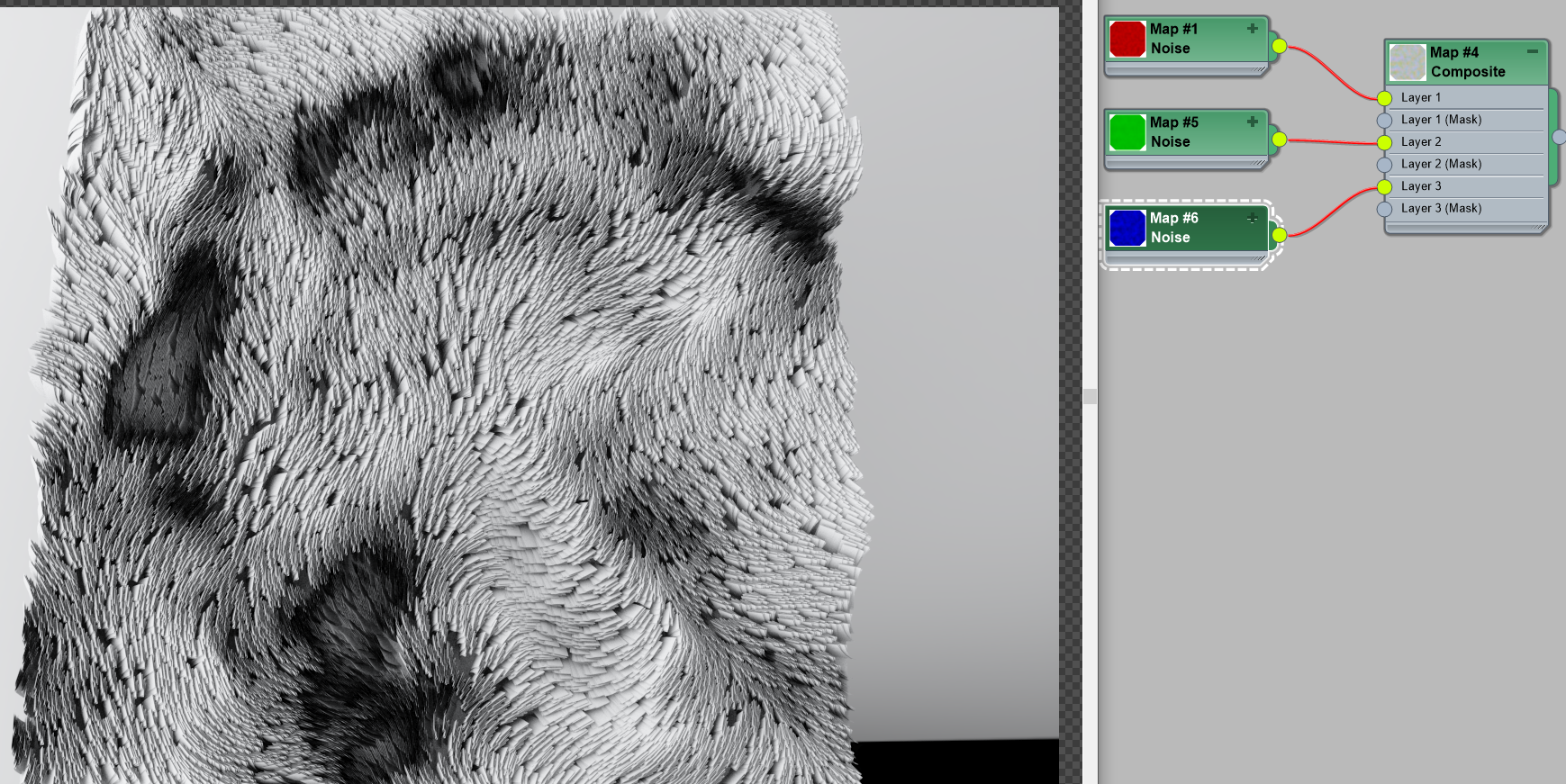Click the Map #4 Composite preview thumbnail
Screen dimensions: 1566x784
1408,62
